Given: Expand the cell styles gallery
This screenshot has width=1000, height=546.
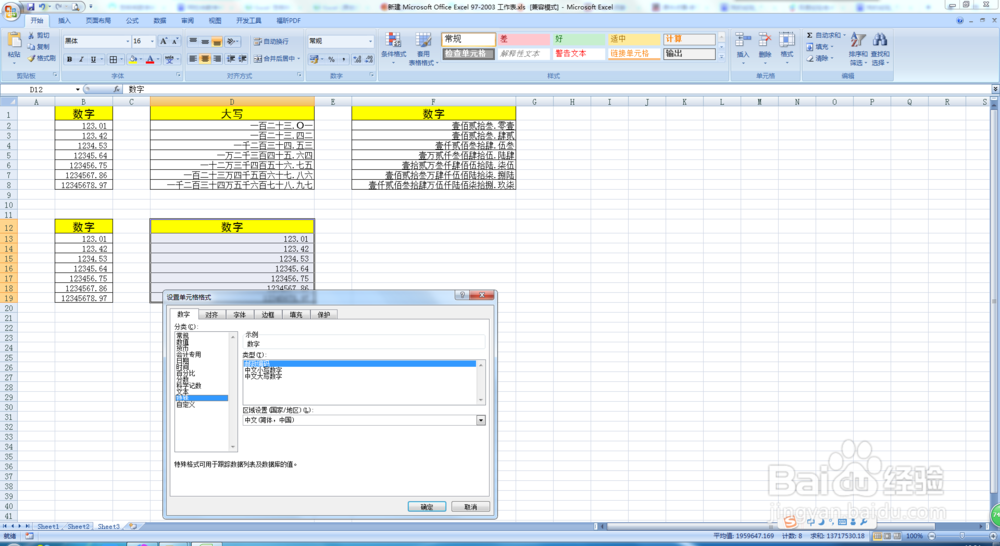Looking at the screenshot, I should coord(721,57).
